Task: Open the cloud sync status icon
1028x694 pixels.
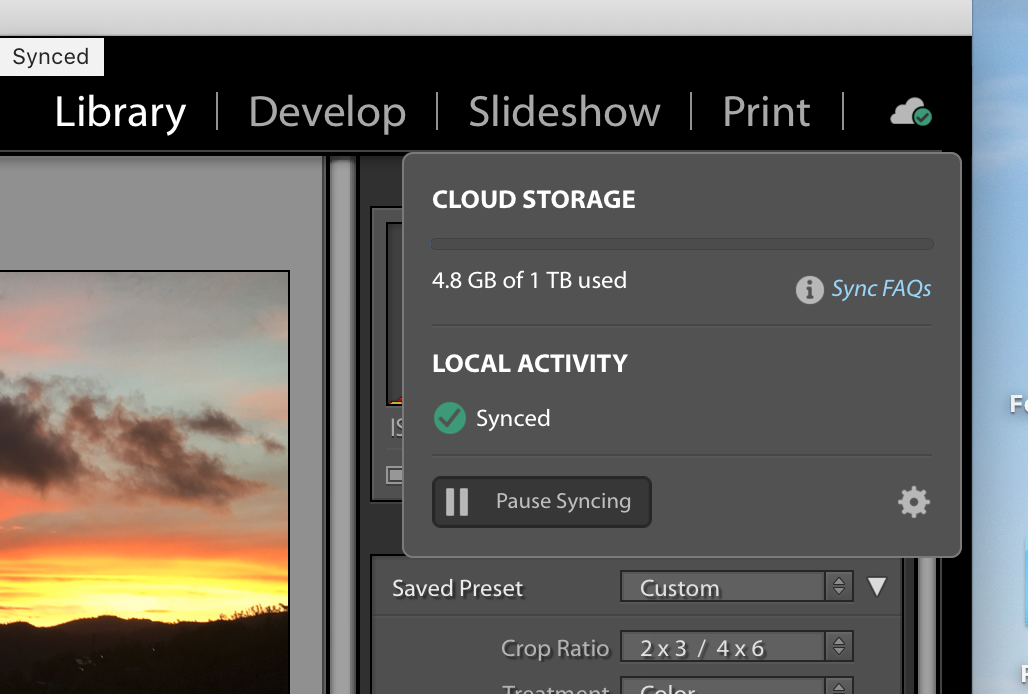Action: click(x=909, y=112)
